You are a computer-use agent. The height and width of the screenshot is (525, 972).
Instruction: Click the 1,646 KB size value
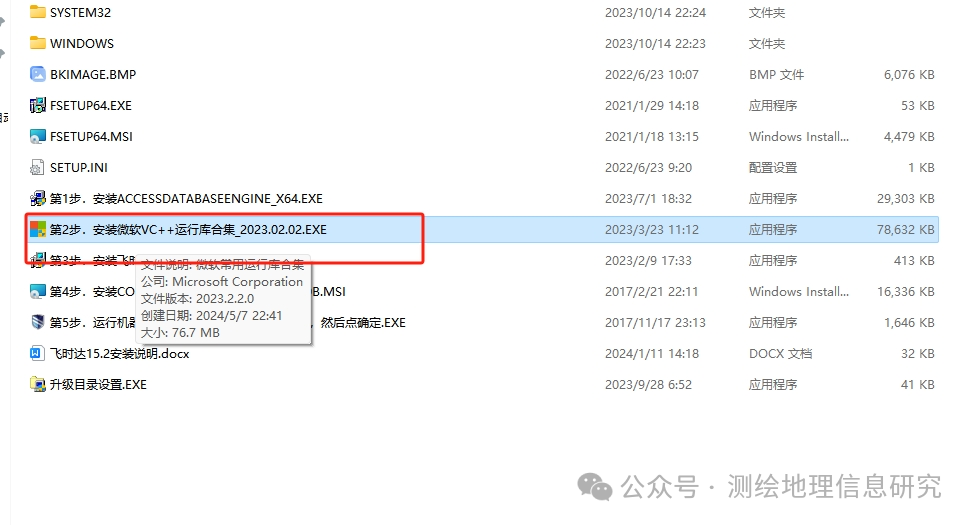point(909,322)
